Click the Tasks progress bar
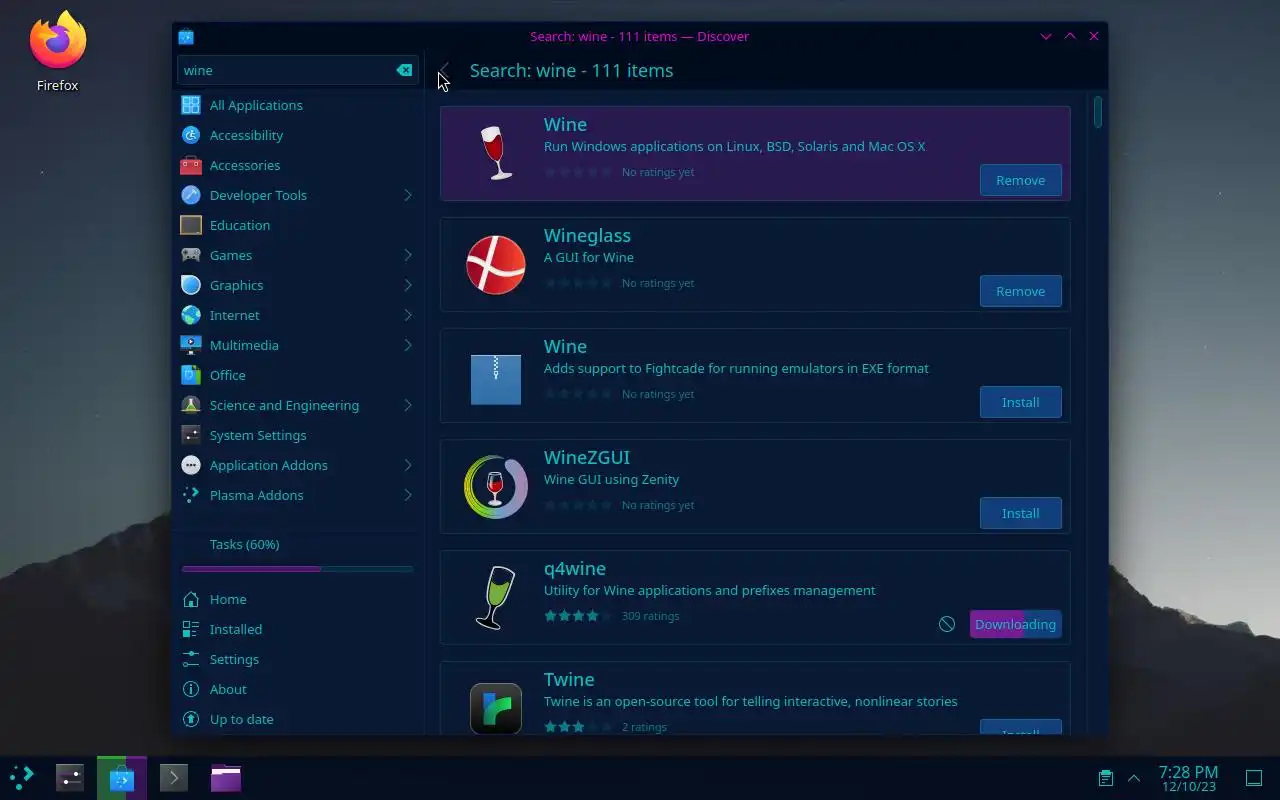The image size is (1280, 800). click(x=297, y=569)
